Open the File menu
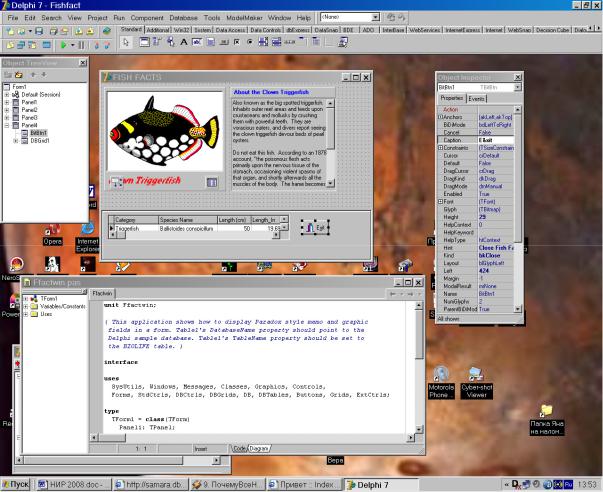Image resolution: width=603 pixels, height=492 pixels. click(12, 18)
